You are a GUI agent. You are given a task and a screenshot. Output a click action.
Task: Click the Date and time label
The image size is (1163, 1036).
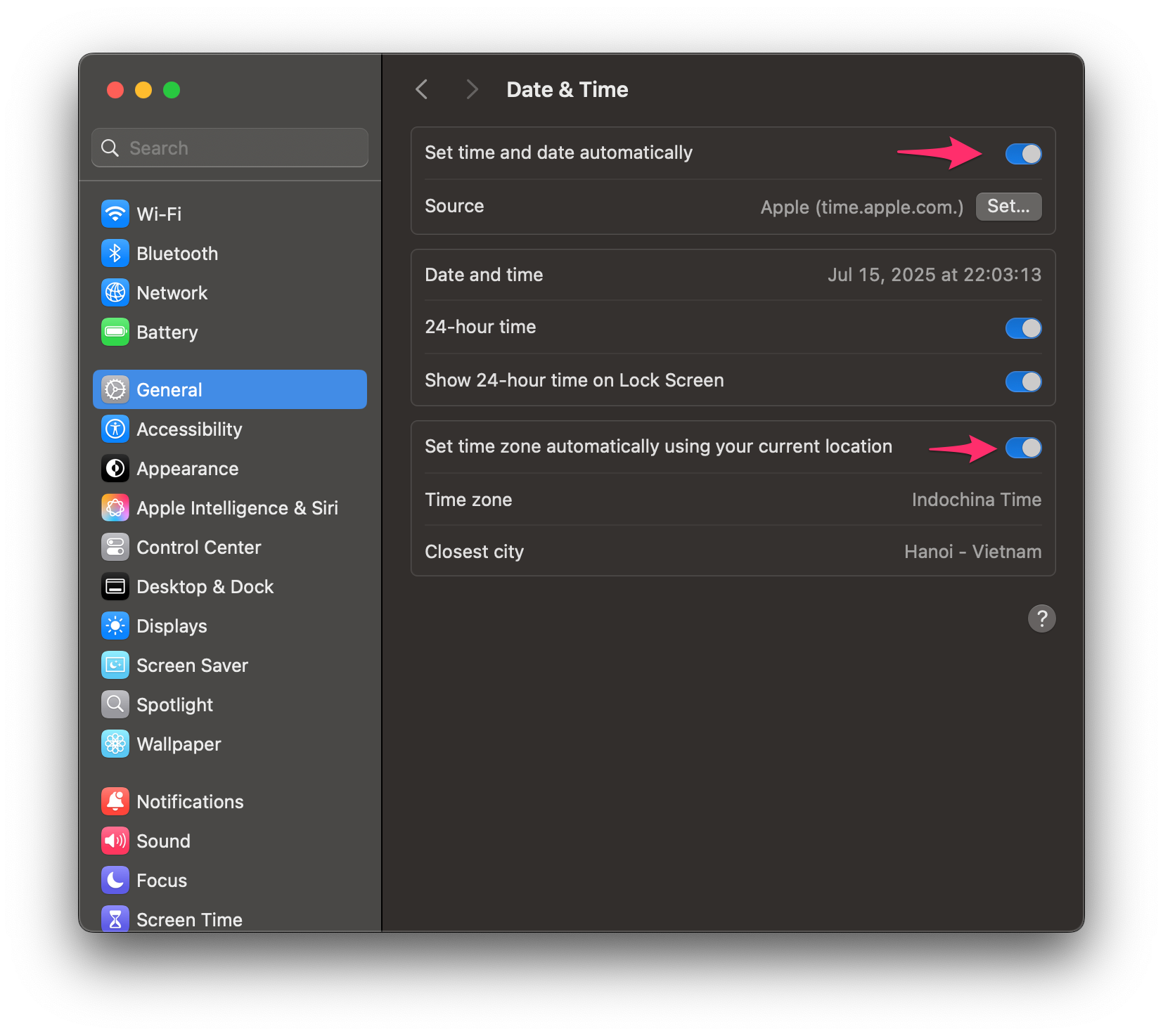tap(484, 275)
